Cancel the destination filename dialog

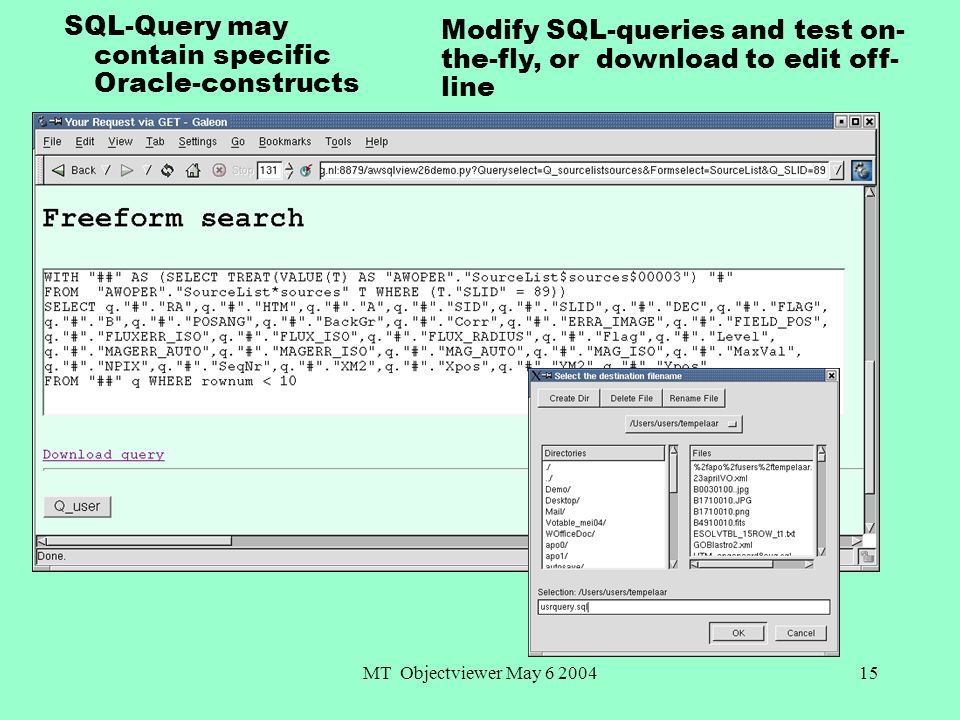pos(800,633)
